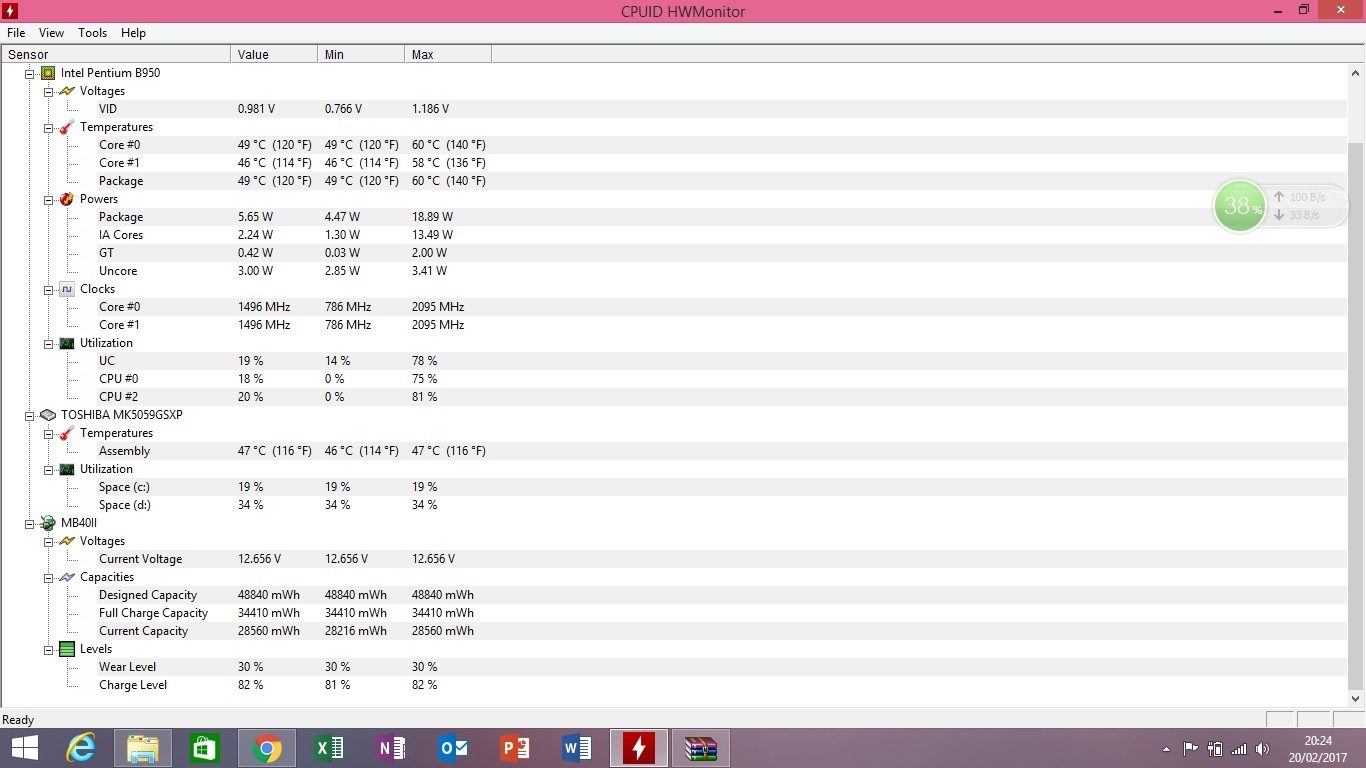Click the TOSHIBA MK5059GSXP hard drive icon
1366x768 pixels.
pyautogui.click(x=48, y=415)
